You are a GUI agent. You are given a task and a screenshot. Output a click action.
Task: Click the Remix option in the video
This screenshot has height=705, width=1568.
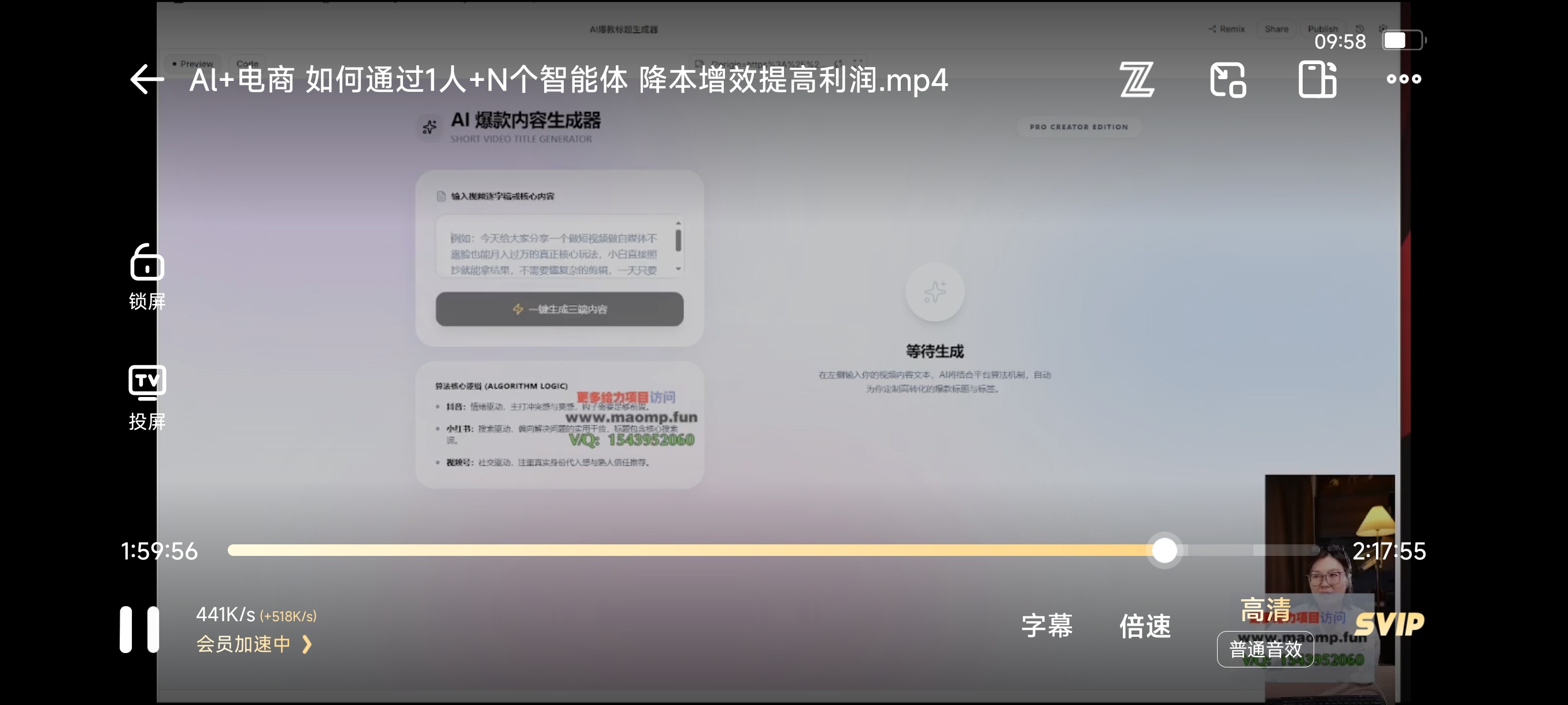(x=1227, y=29)
